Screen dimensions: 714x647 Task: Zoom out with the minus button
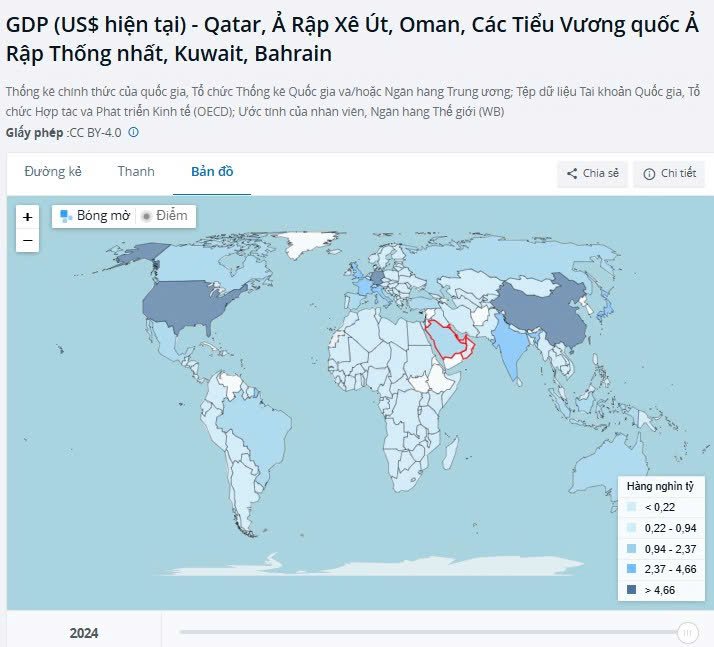click(27, 240)
